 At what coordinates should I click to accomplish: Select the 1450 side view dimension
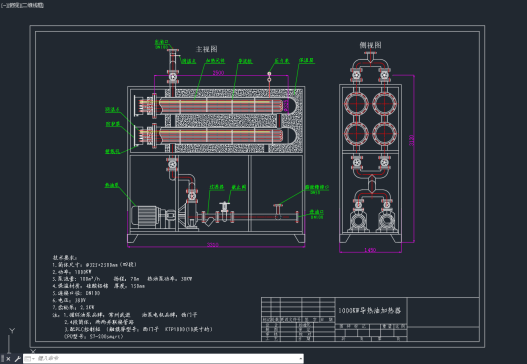tap(370, 250)
